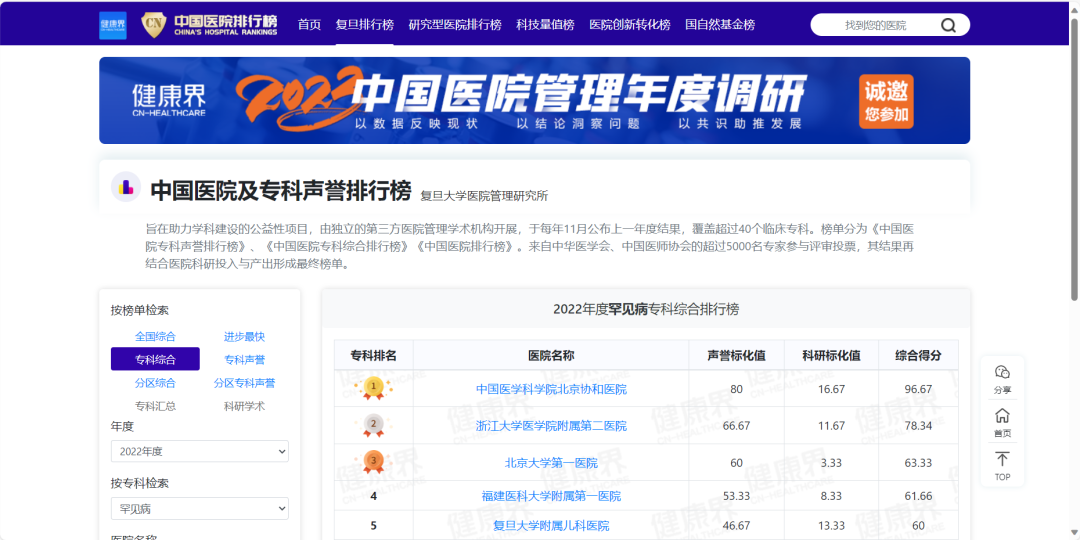Open 首页 in top navigation

[309, 25]
